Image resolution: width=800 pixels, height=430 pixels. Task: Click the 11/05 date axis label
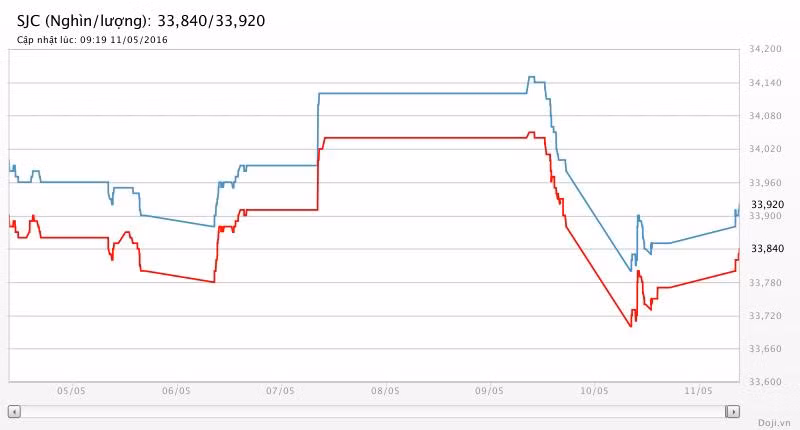click(698, 391)
